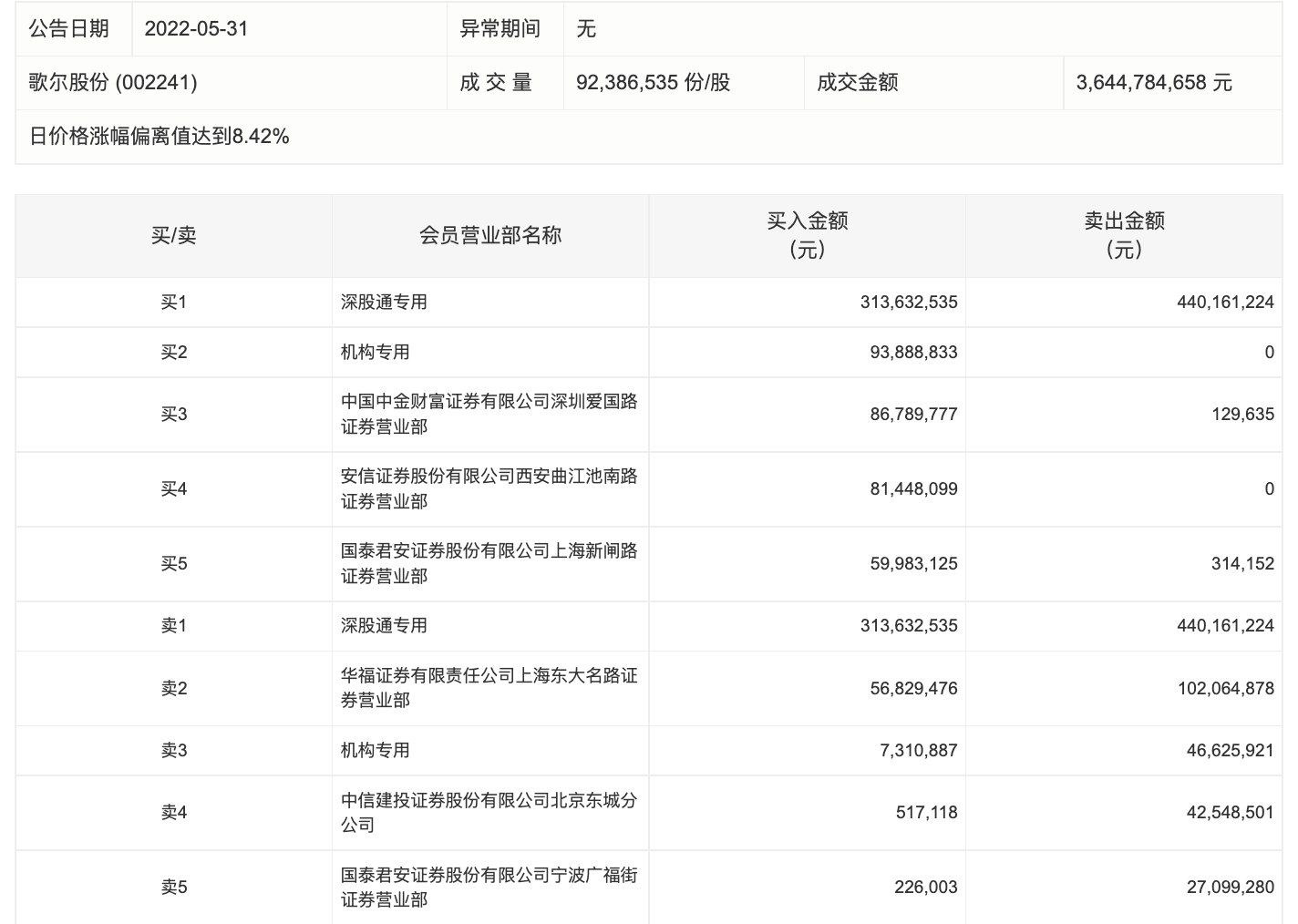
Task: Click 中信建投证券北京东城分公司
Action: pyautogui.click(x=489, y=812)
